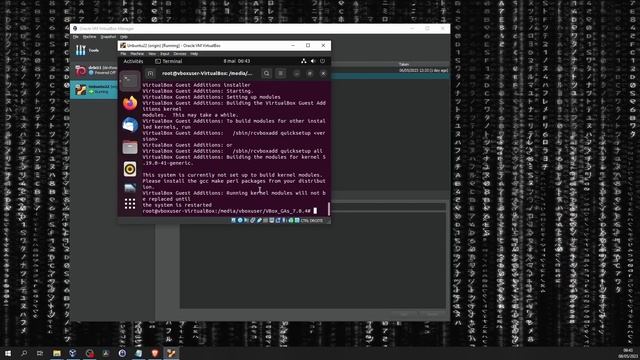The image size is (640, 360).
Task: Click Activities in Ubuntu top bar
Action: click(133, 61)
